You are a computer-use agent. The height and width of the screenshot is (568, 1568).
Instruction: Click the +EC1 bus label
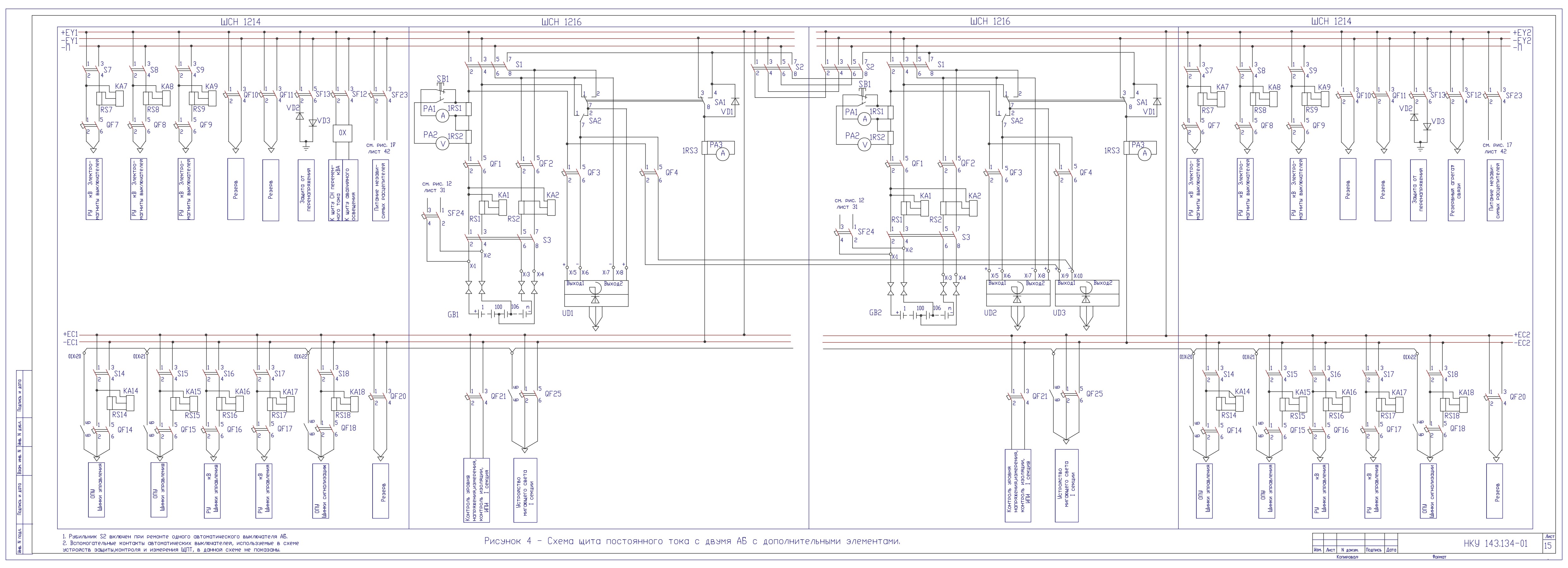tap(71, 334)
